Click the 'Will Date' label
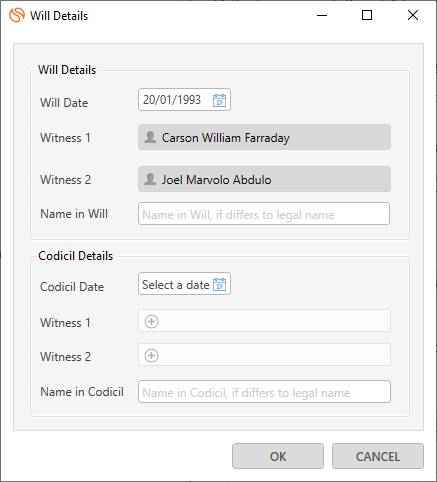437x482 pixels. (x=64, y=103)
